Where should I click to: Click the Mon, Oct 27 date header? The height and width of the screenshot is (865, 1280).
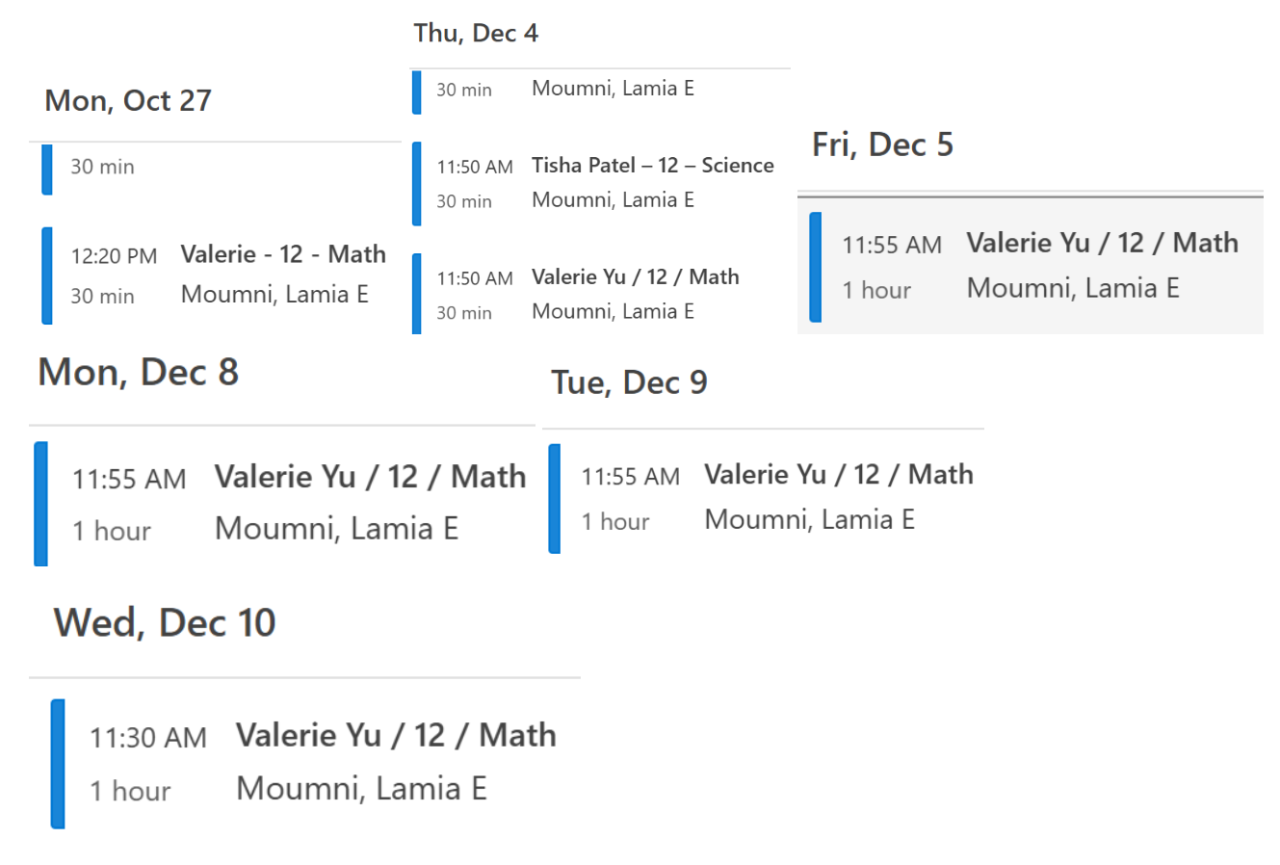[128, 101]
